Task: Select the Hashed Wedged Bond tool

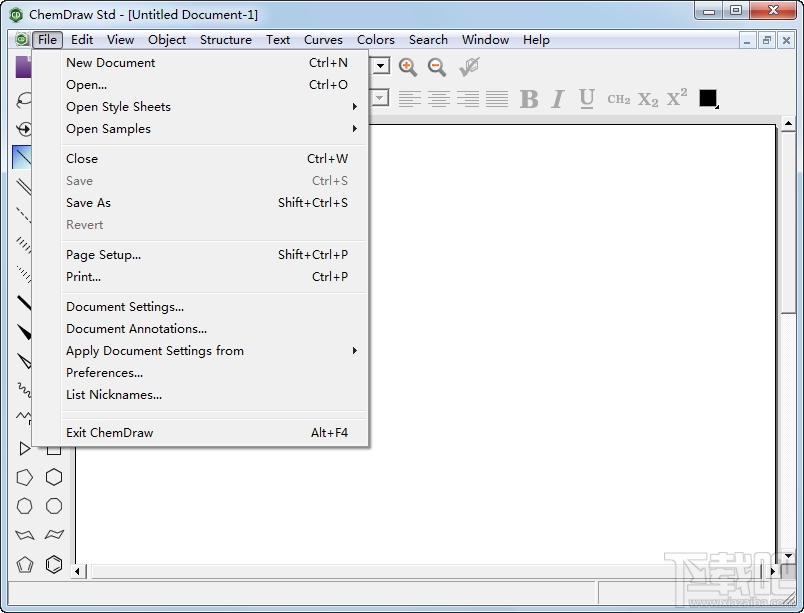Action: (24, 273)
